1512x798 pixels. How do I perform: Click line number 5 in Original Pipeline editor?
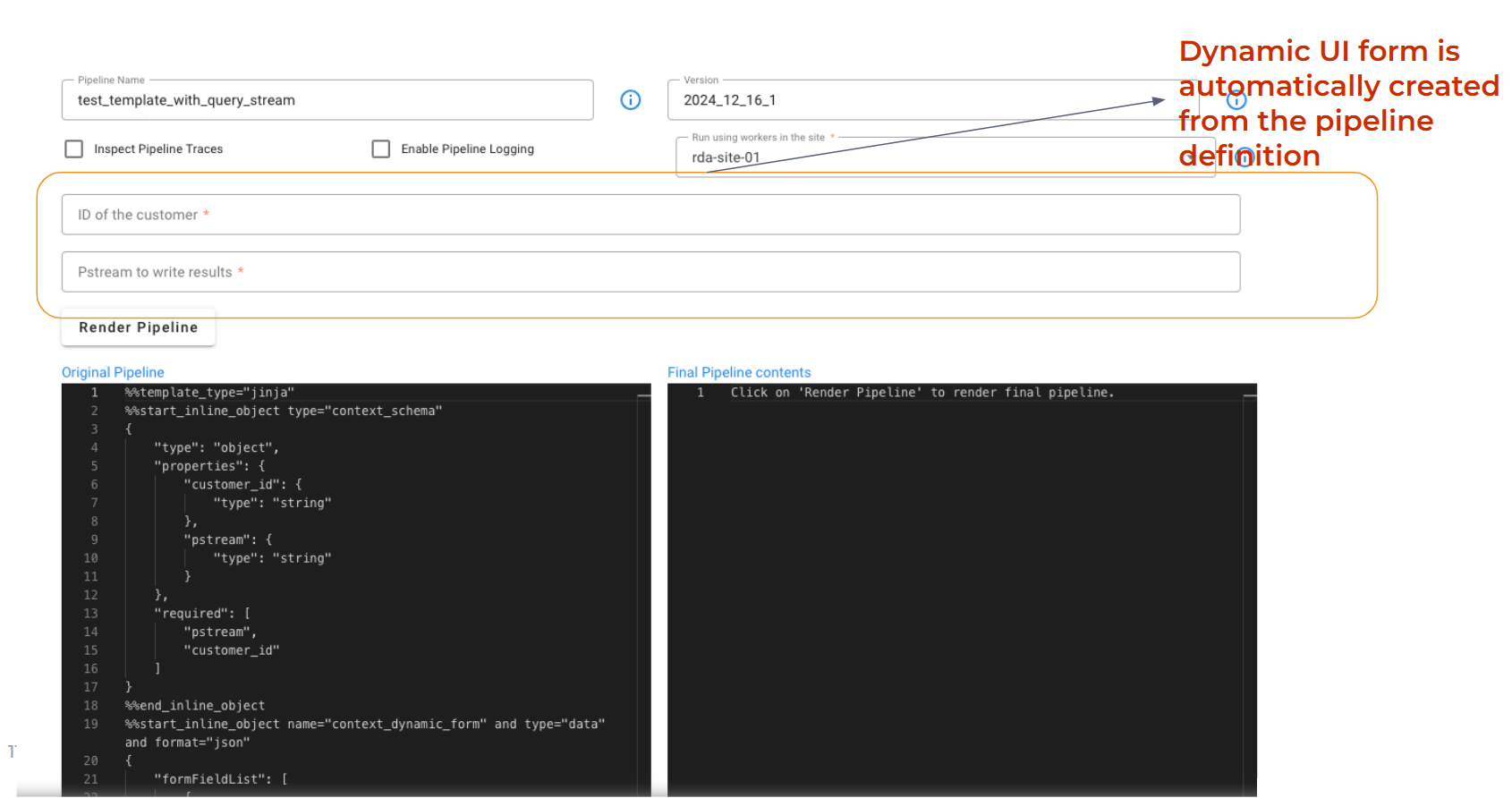pos(94,466)
